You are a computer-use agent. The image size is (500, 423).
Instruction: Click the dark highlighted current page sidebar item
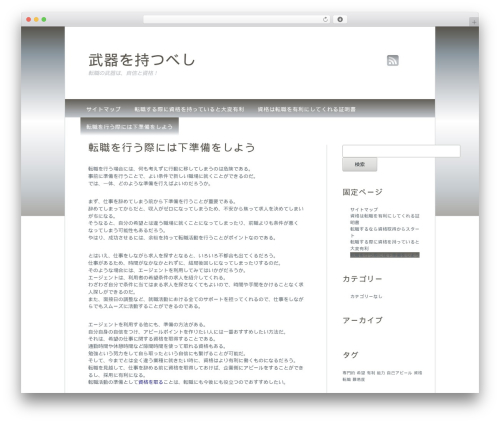tap(385, 255)
